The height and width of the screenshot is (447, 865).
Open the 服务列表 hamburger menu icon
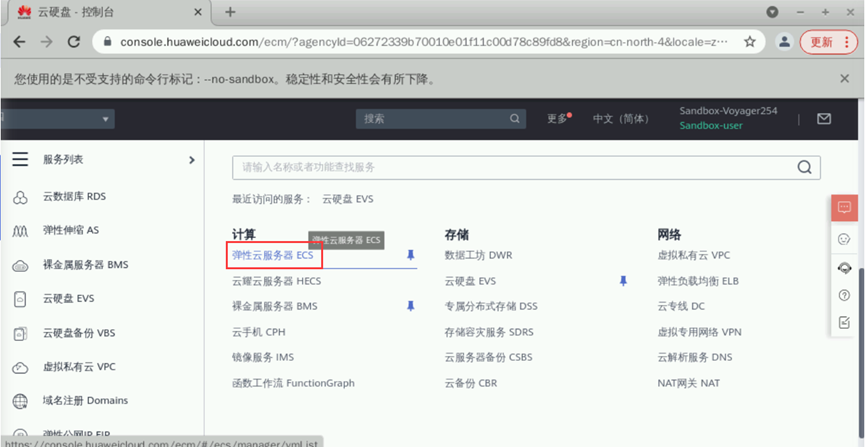(20, 159)
